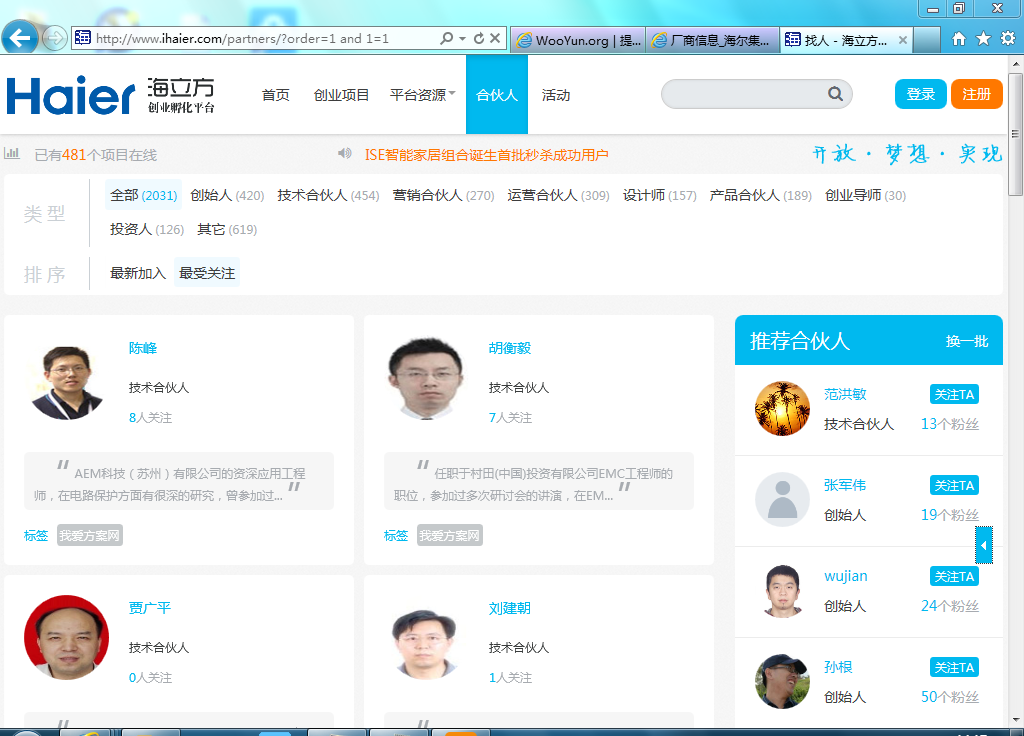Click the speaker announcement icon
The height and width of the screenshot is (736, 1024).
[x=345, y=153]
